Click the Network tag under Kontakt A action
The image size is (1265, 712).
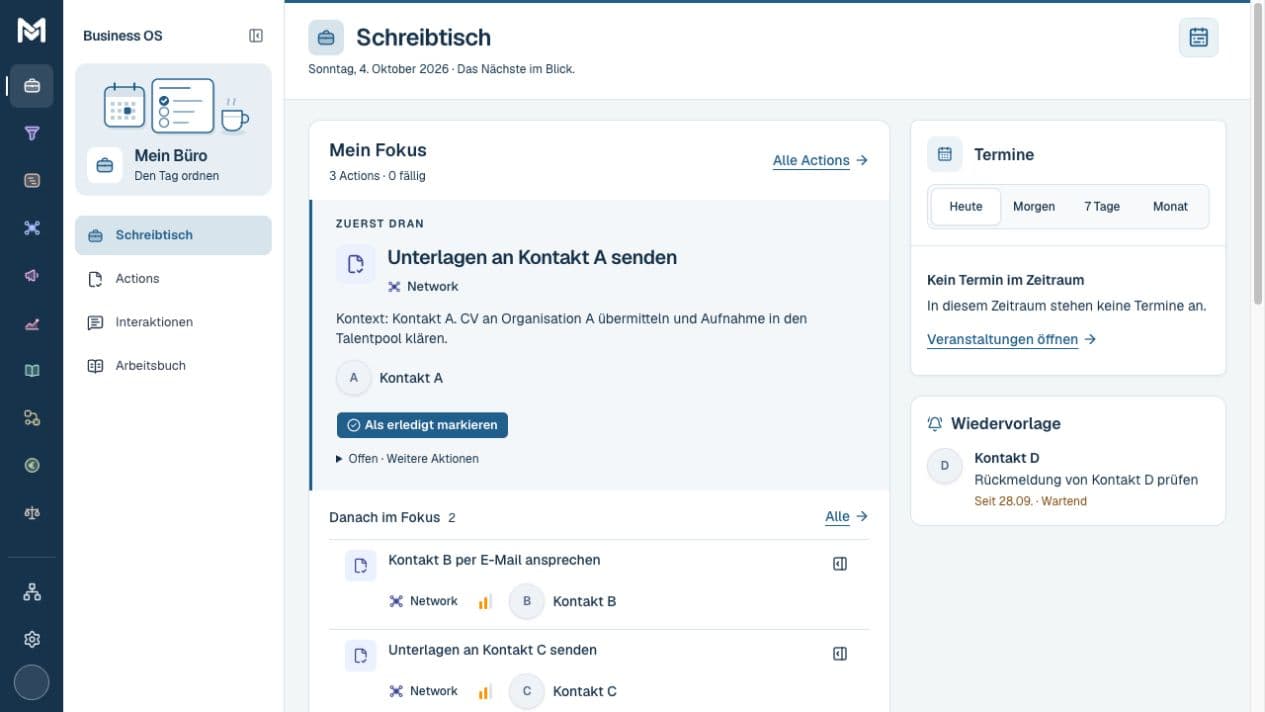click(423, 287)
